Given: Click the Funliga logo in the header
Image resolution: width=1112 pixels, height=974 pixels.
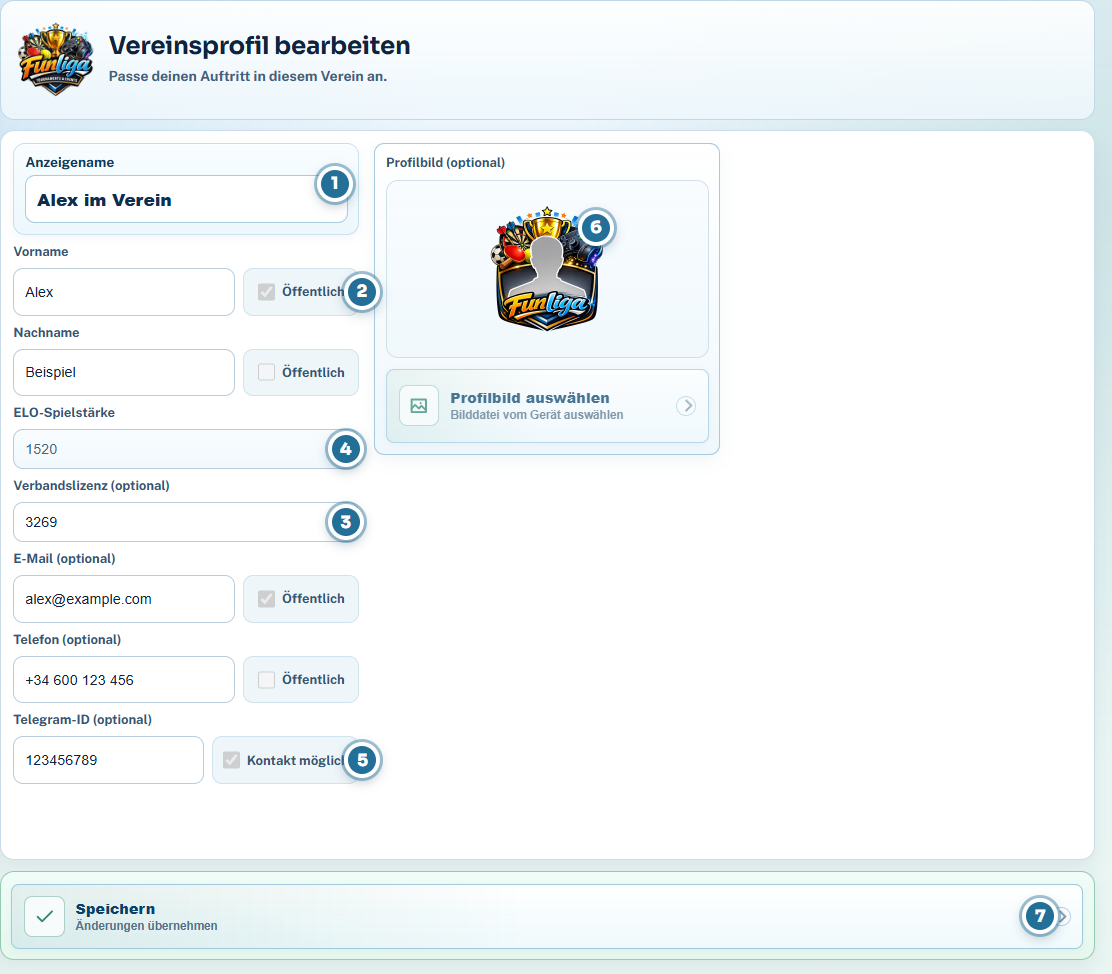Looking at the screenshot, I should (55, 60).
